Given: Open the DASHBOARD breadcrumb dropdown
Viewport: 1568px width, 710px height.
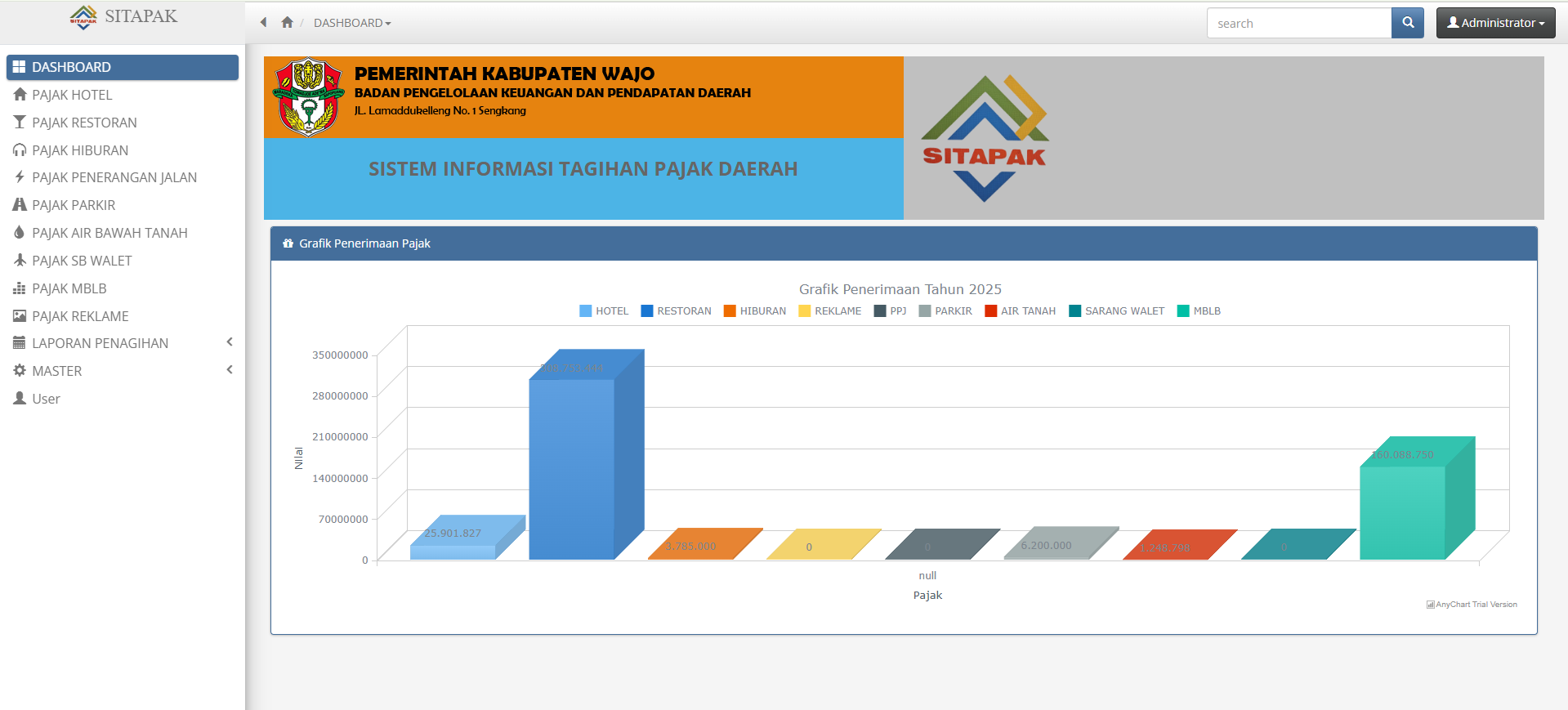Looking at the screenshot, I should click(x=352, y=23).
